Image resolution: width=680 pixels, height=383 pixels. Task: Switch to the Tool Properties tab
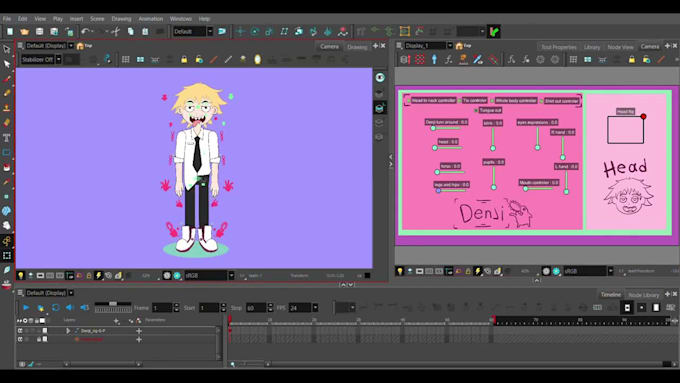[x=559, y=47]
